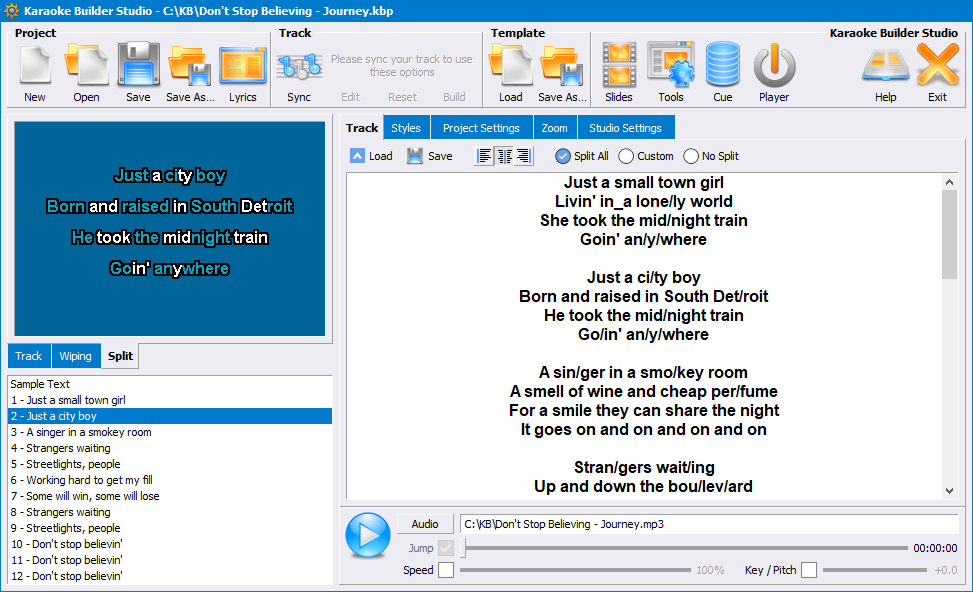Switch to the Zoom tab

[554, 128]
